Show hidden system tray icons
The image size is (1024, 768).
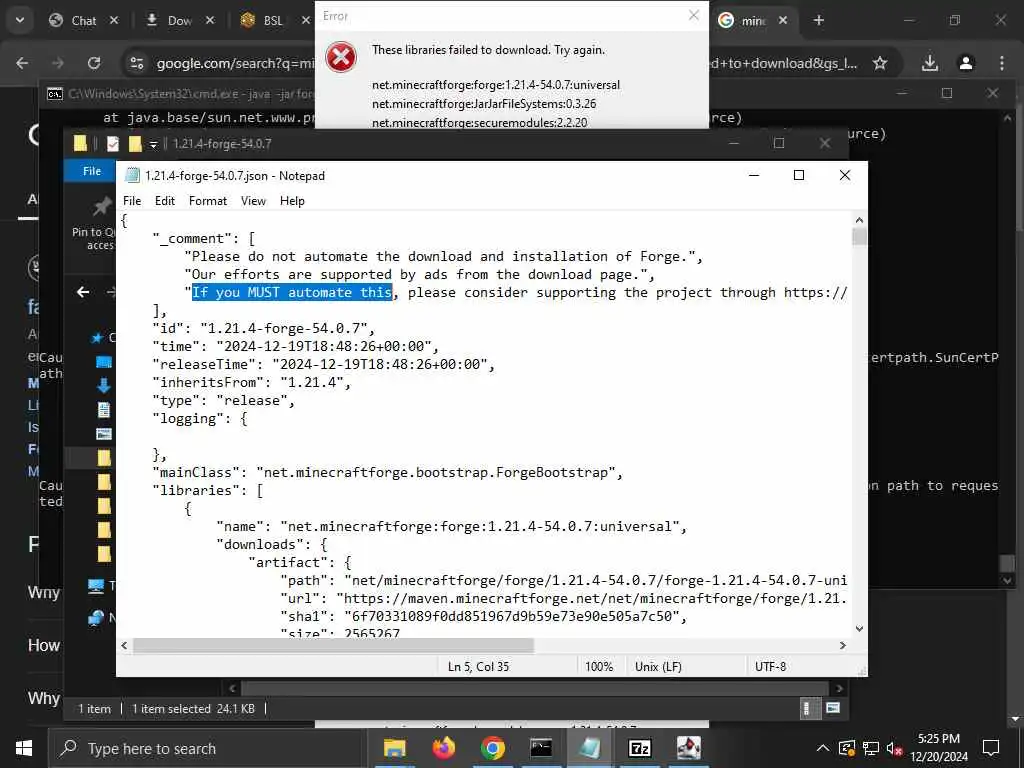(x=823, y=748)
